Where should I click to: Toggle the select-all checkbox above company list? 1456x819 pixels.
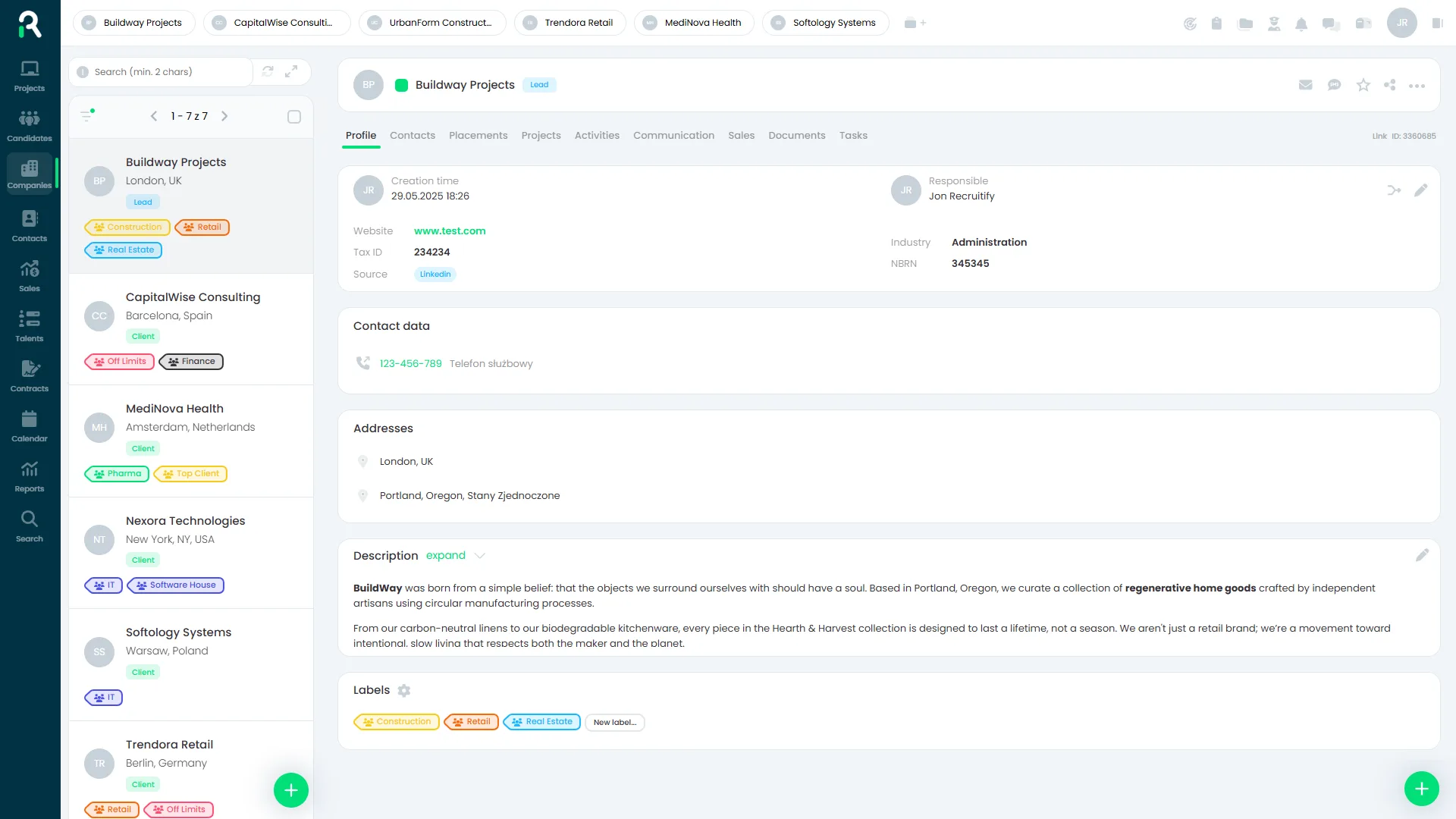pyautogui.click(x=294, y=116)
